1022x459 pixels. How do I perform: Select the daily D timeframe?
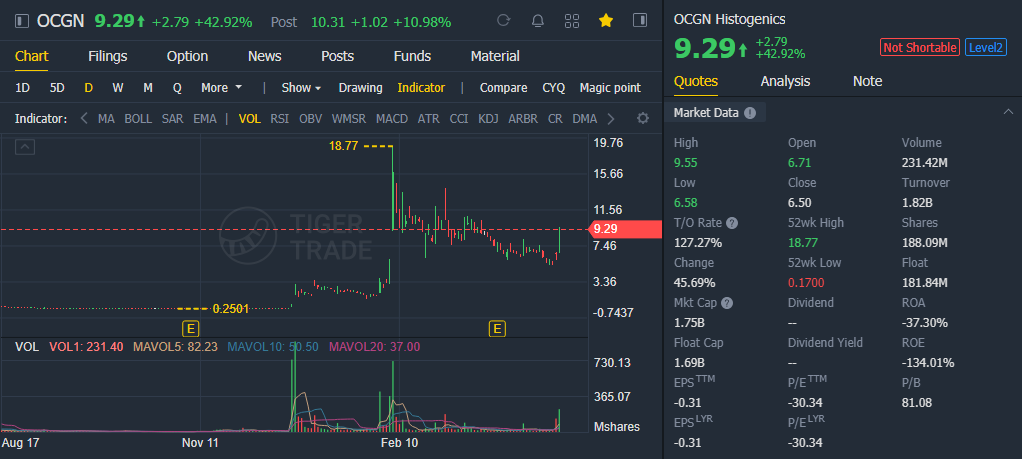[x=89, y=87]
